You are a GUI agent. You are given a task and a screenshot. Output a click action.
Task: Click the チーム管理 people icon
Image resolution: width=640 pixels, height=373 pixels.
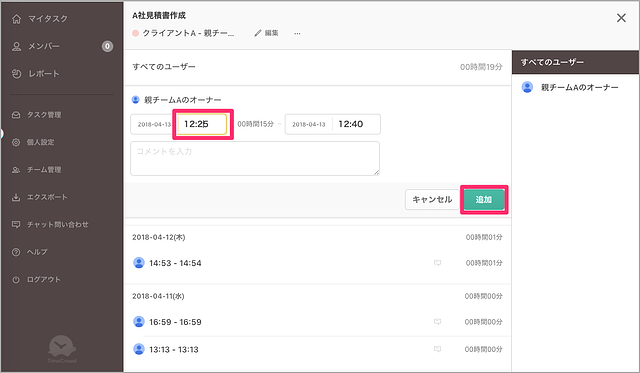16,170
